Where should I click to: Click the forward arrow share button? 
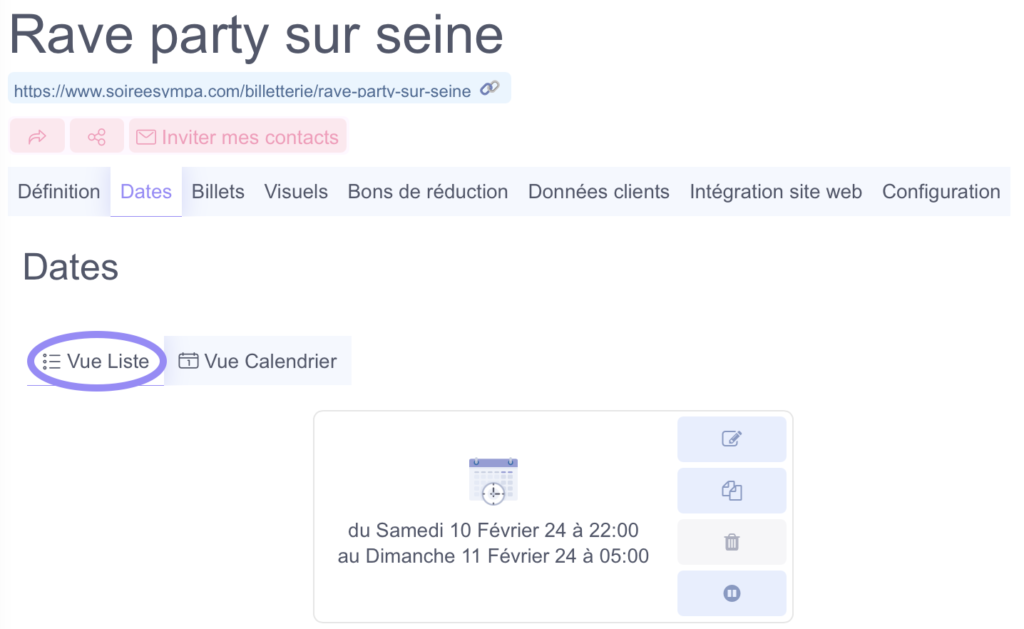click(37, 136)
